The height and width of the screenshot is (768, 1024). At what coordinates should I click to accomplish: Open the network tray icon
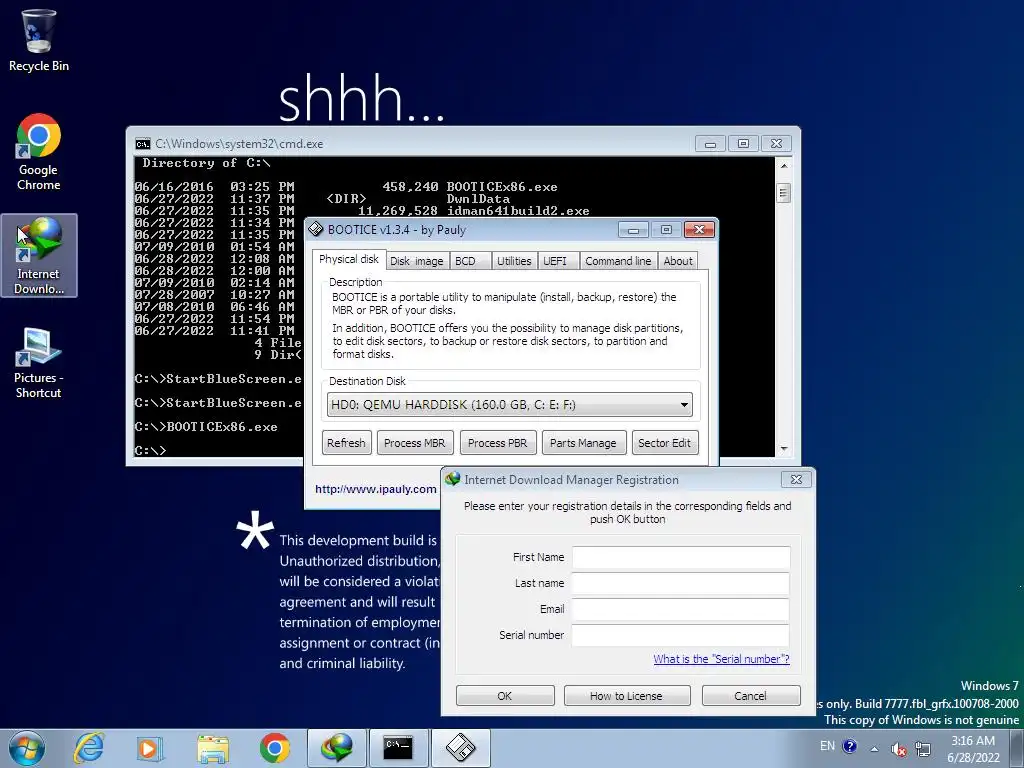coord(923,749)
